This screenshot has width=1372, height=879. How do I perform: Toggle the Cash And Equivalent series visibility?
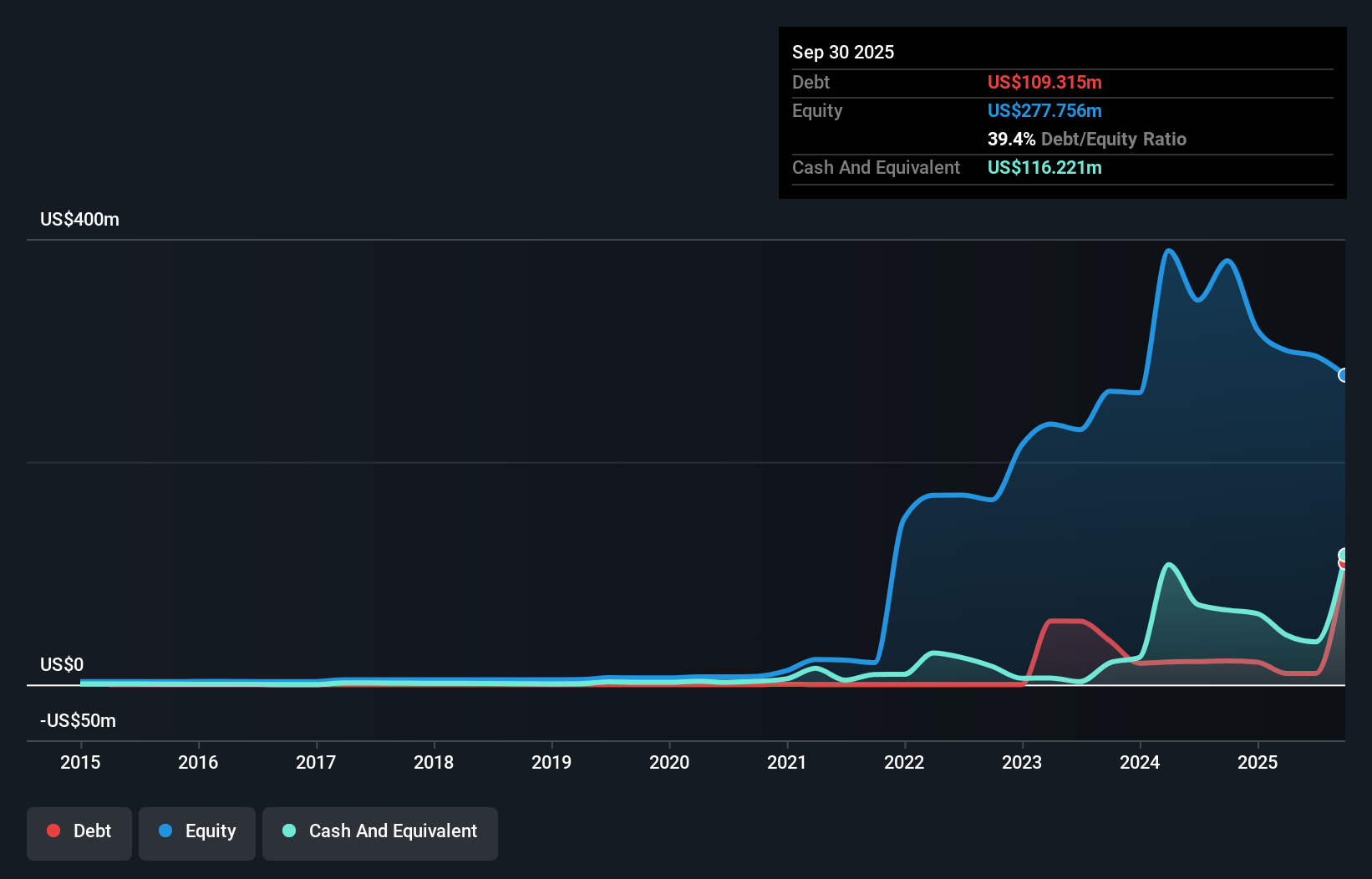click(x=379, y=831)
